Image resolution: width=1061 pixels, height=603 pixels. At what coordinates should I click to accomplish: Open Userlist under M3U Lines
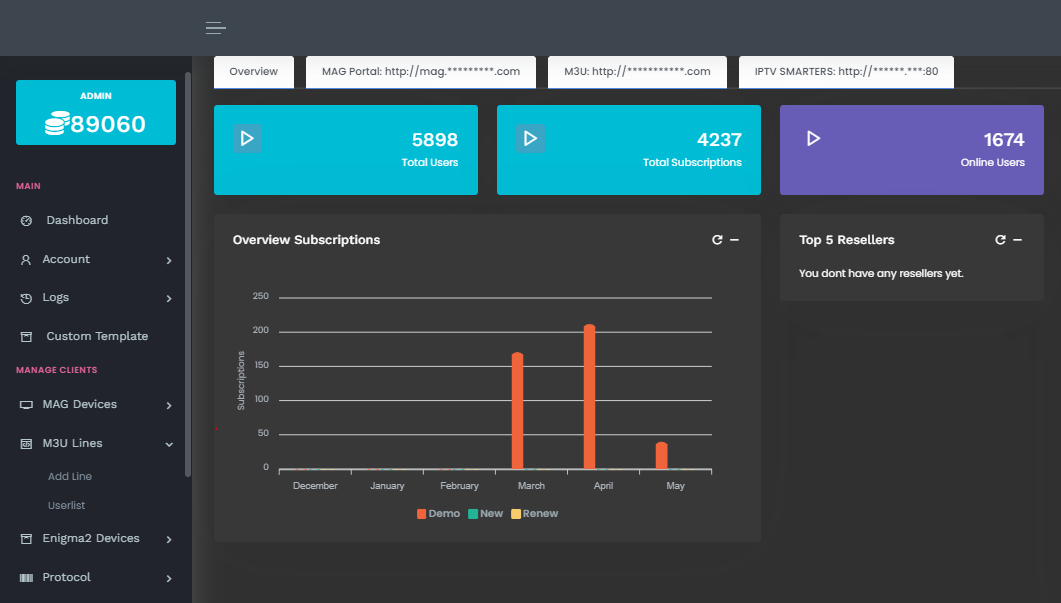coord(66,506)
